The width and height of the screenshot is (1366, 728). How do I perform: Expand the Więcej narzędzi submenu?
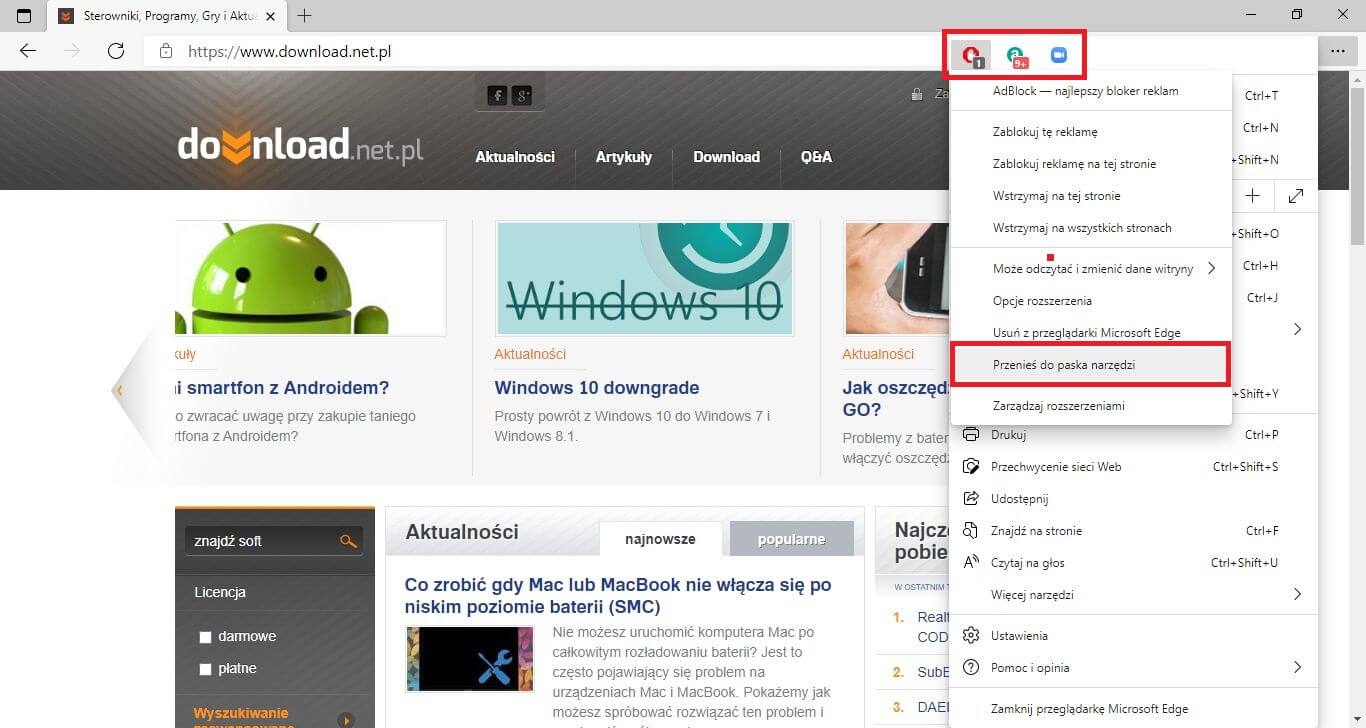[1298, 595]
